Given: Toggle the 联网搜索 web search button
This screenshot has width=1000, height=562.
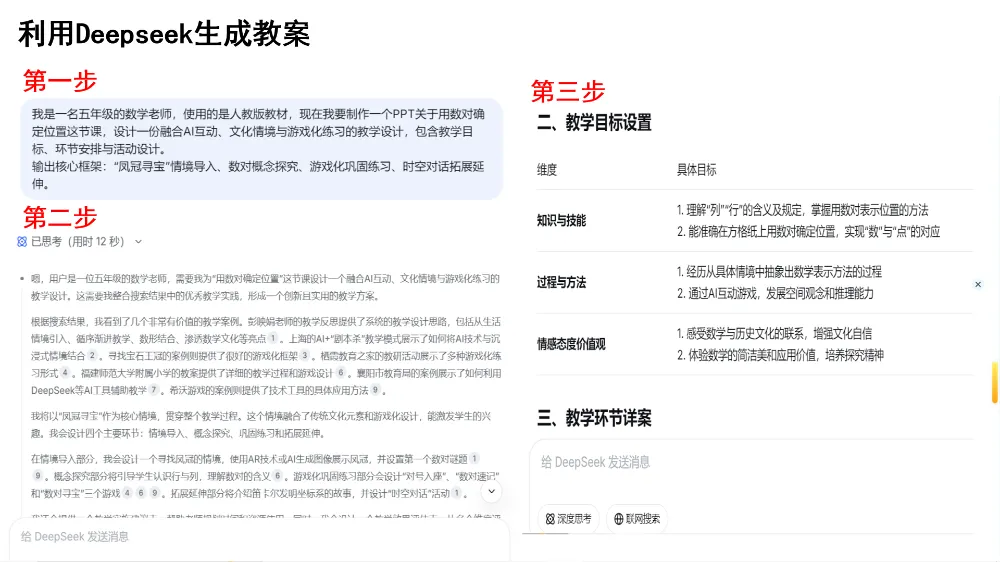Looking at the screenshot, I should click(x=636, y=519).
